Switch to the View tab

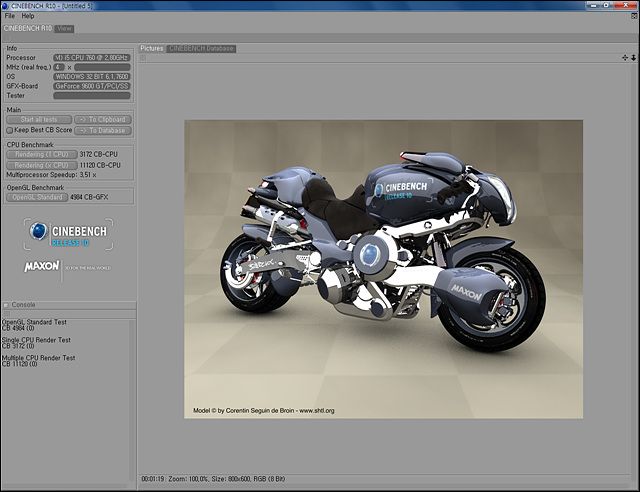click(64, 29)
